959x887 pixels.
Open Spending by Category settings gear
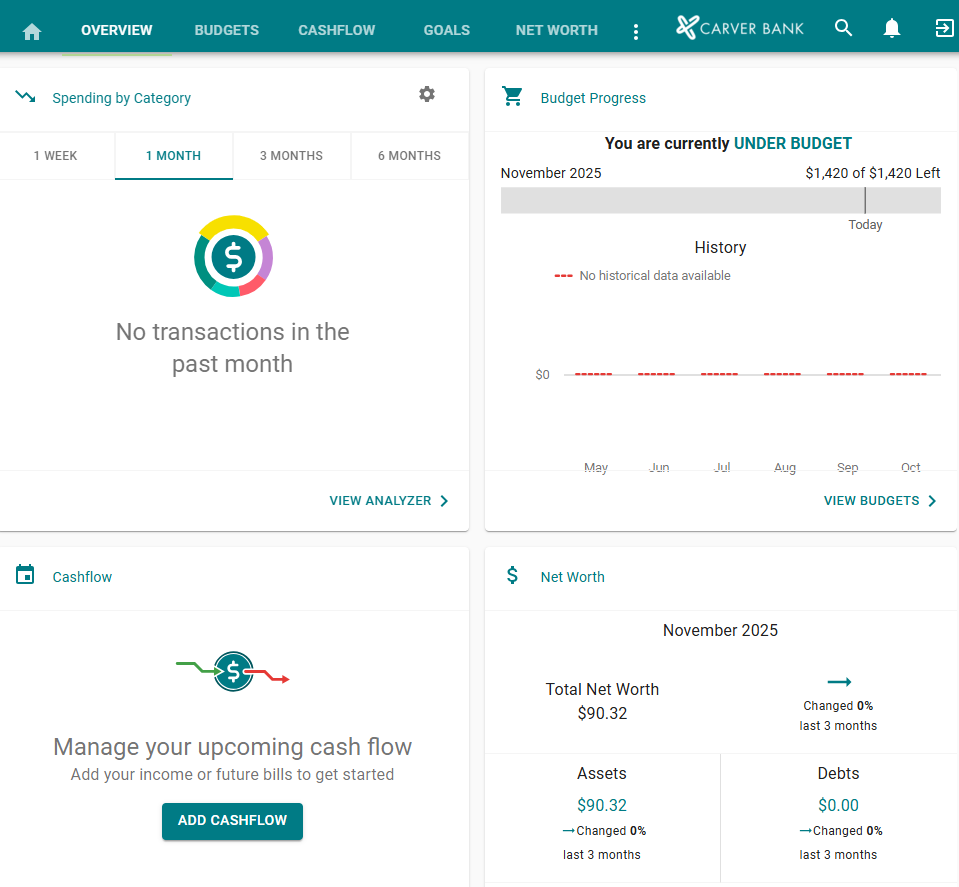(427, 94)
